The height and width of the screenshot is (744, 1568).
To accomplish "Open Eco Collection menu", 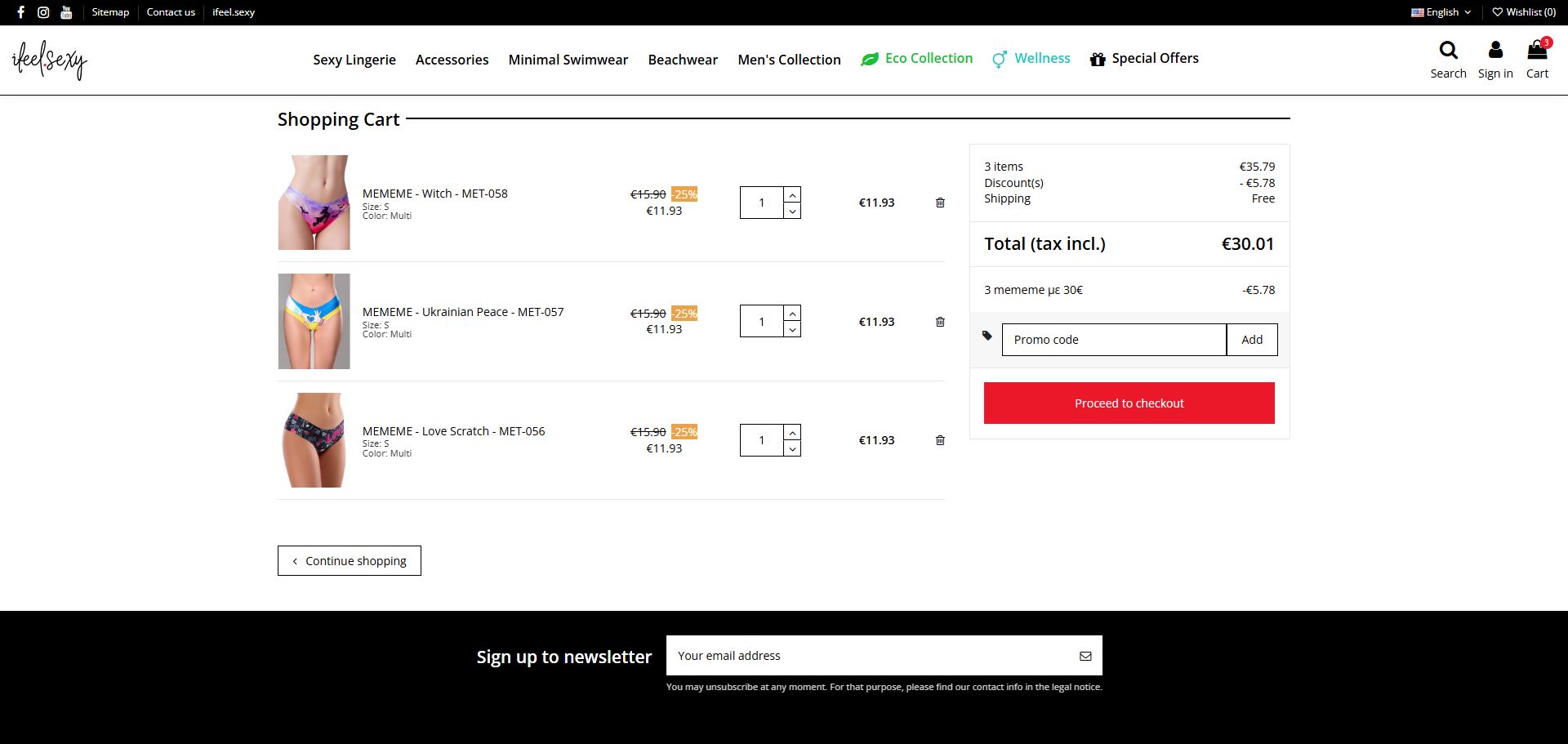I will pos(916,59).
